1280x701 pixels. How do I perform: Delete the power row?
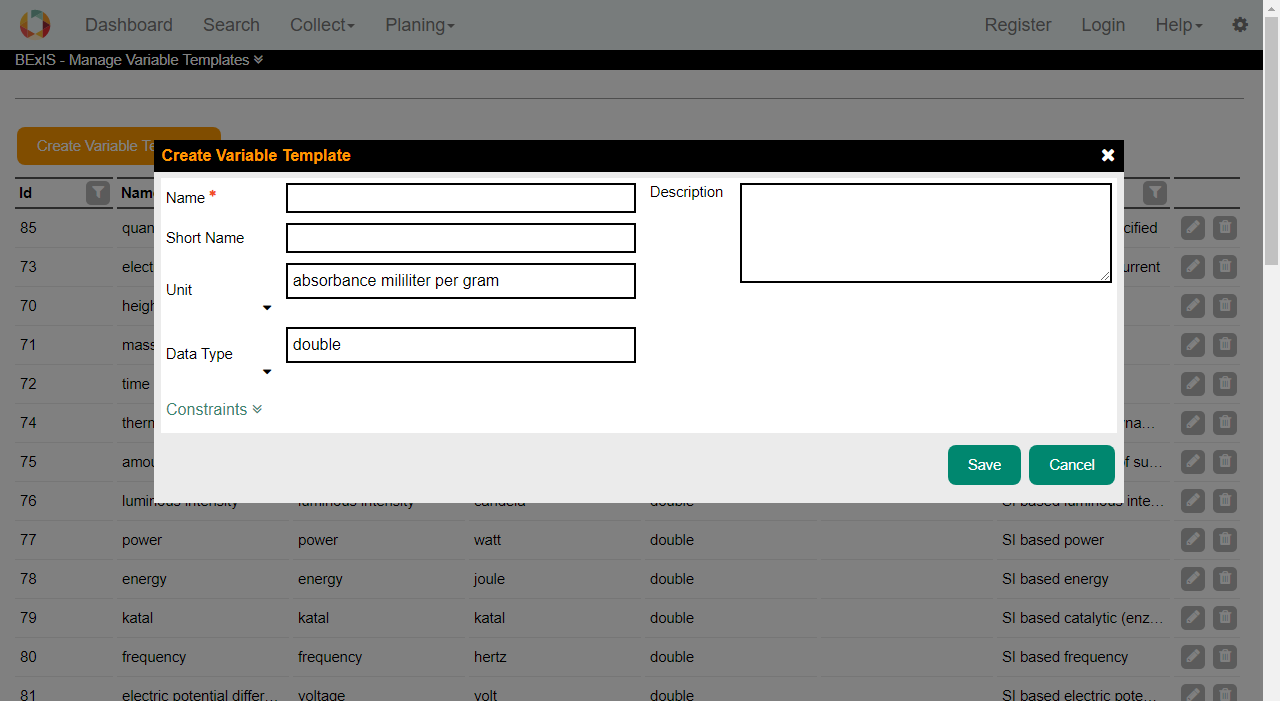pyautogui.click(x=1225, y=540)
